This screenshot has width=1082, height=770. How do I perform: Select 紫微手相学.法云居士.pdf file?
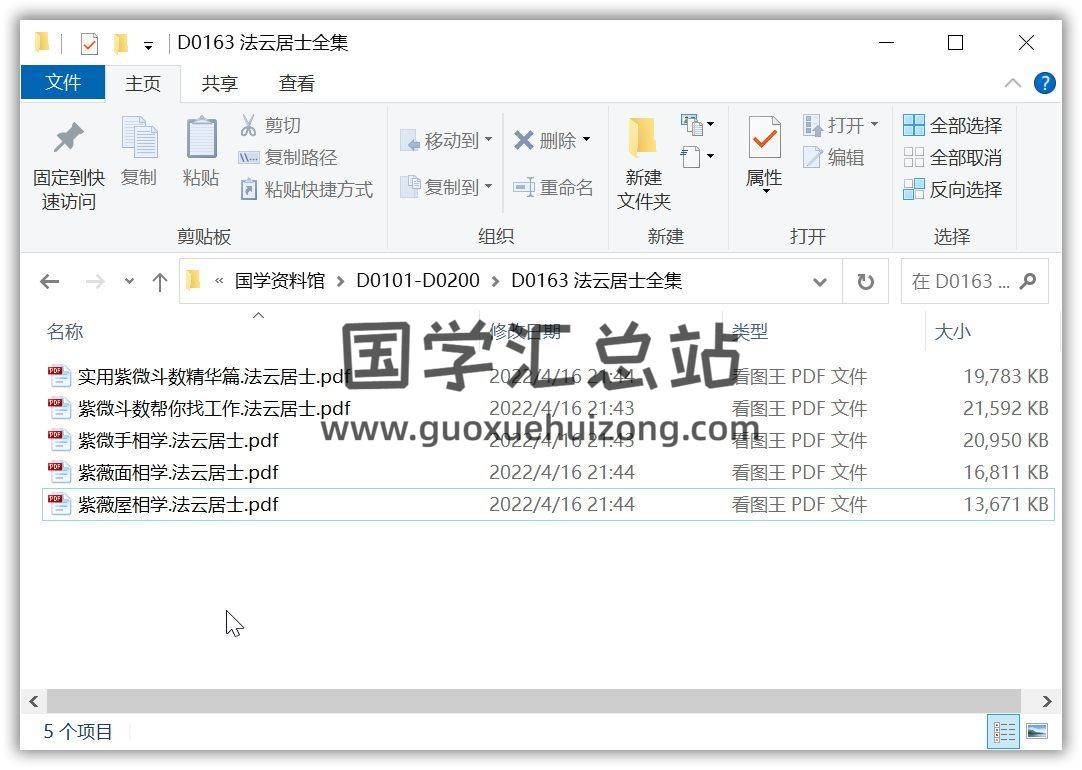[x=178, y=440]
